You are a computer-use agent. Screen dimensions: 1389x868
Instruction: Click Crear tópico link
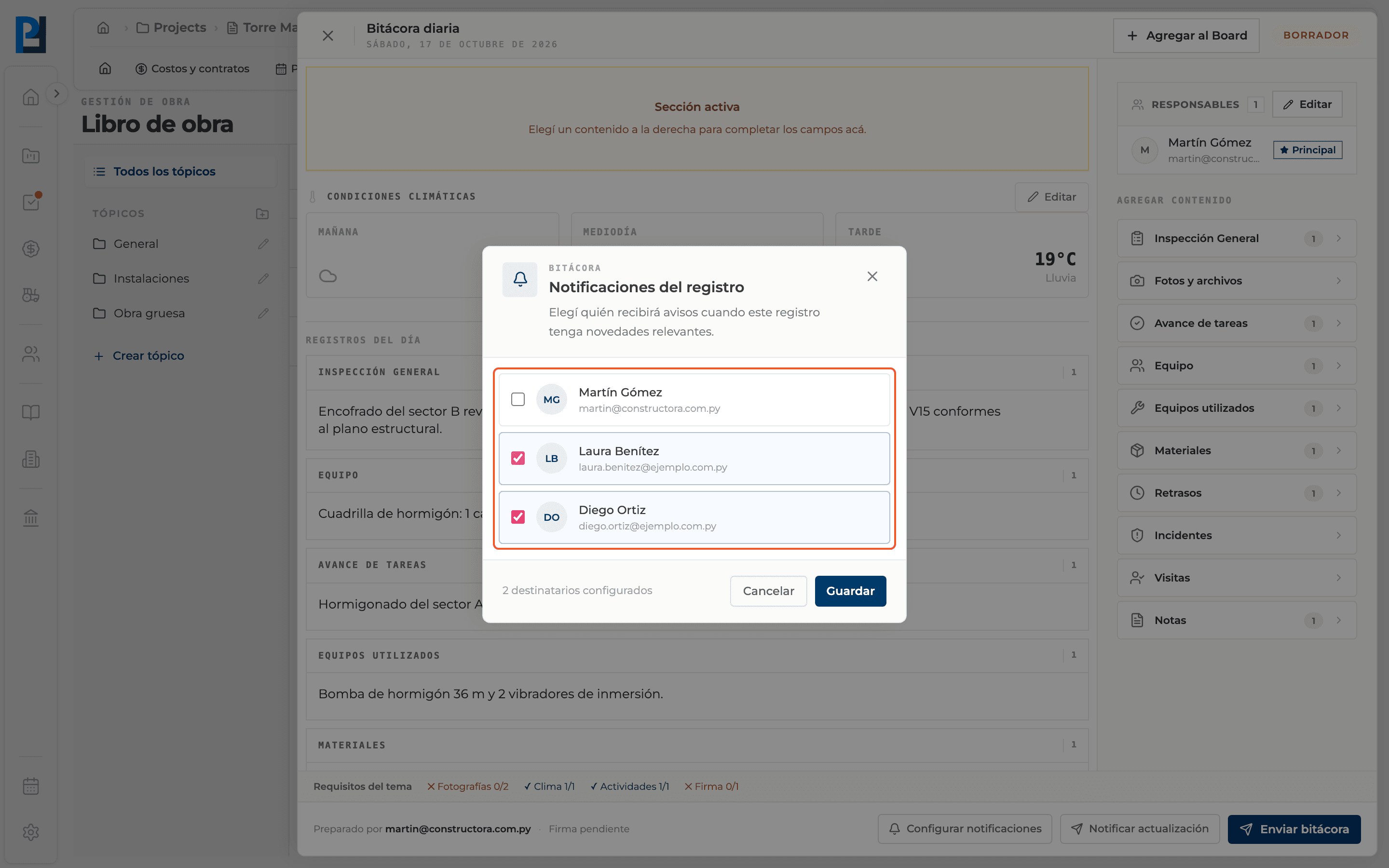click(139, 356)
